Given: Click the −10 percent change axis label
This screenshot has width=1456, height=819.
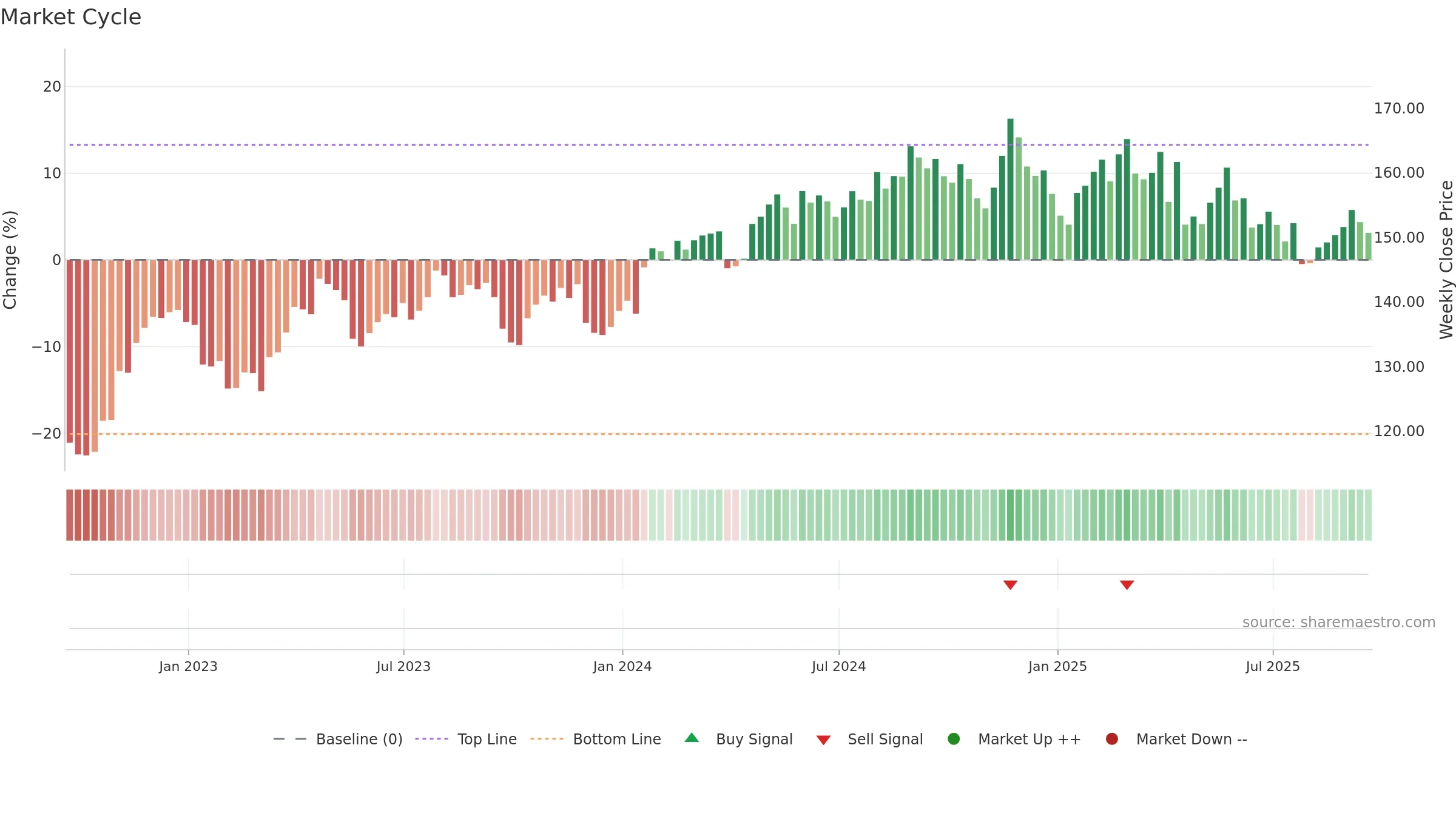Looking at the screenshot, I should coord(47,346).
